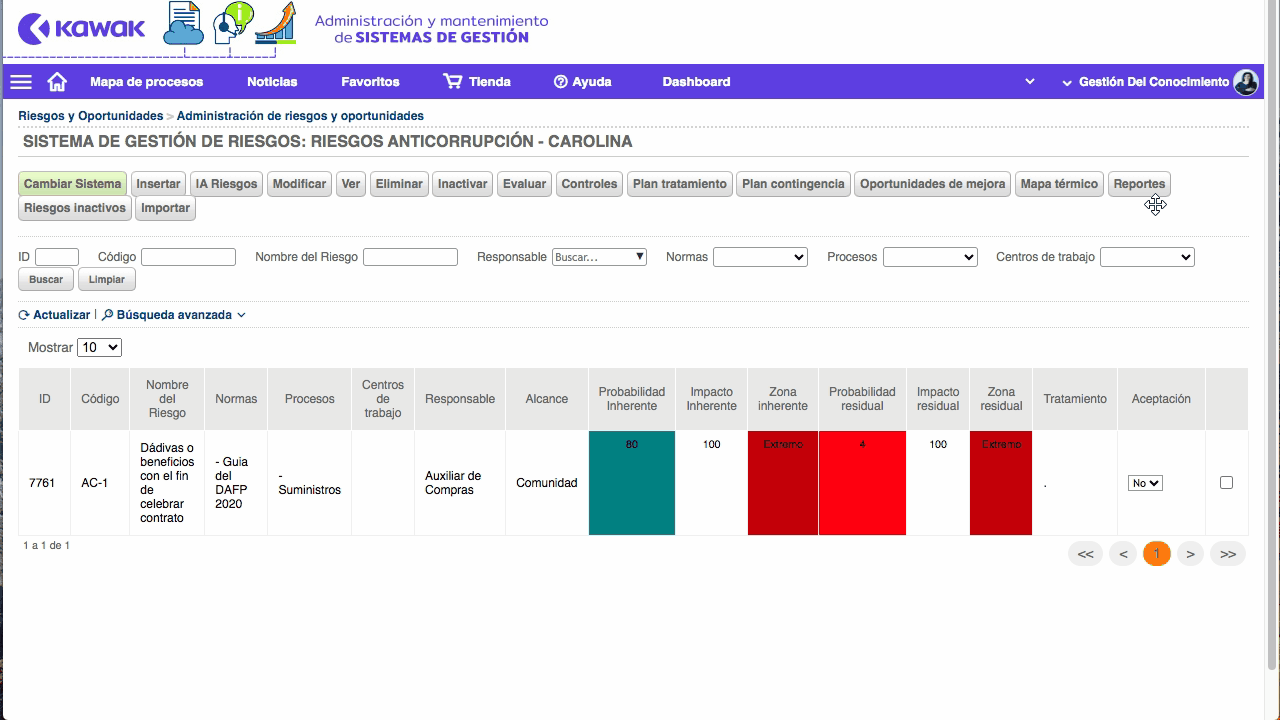This screenshot has height=720, width=1280.
Task: Click the Insertar button
Action: 158,184
